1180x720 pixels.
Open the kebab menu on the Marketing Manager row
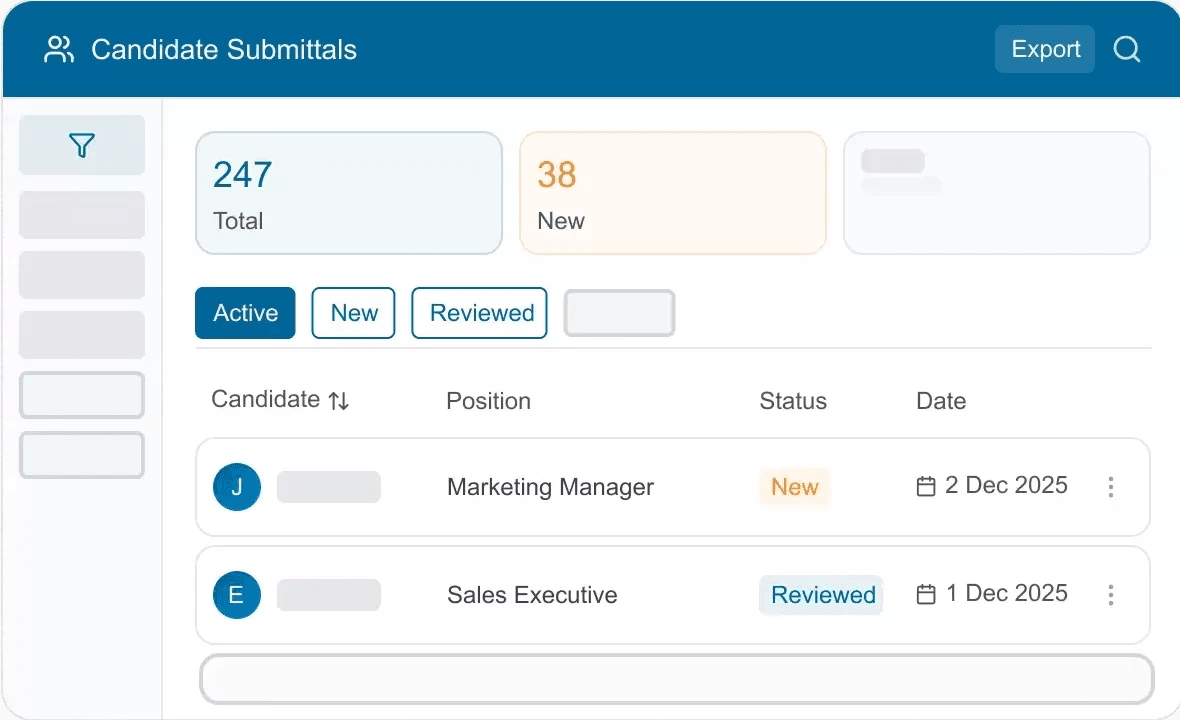1111,487
